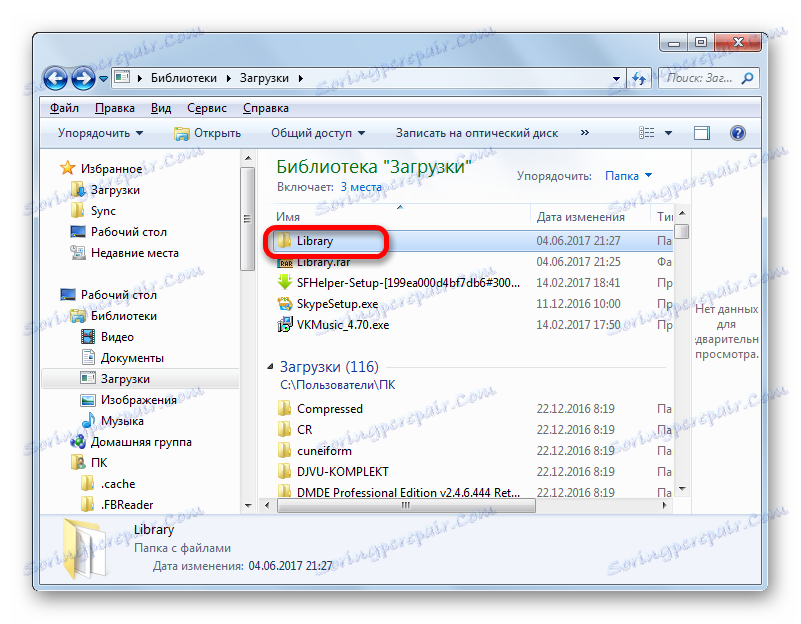Click the change view icon
The image size is (801, 624).
[647, 133]
